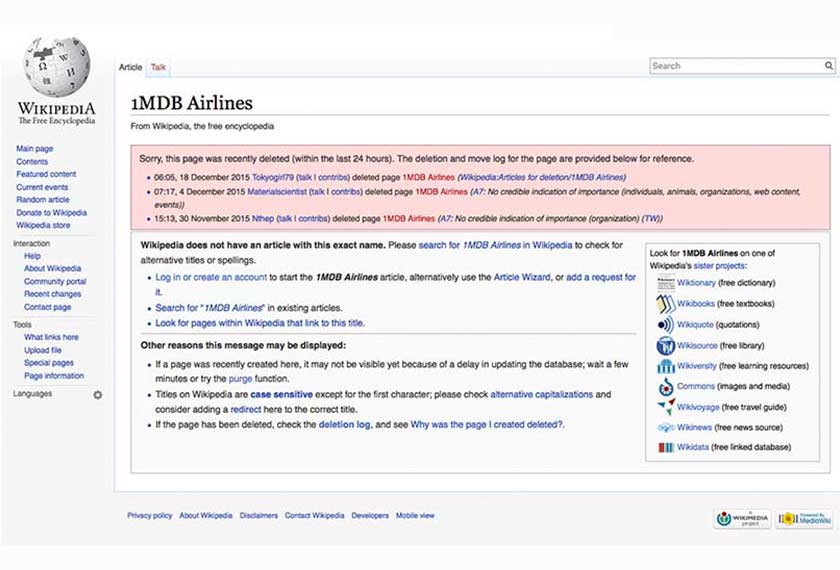The image size is (840, 570).
Task: Click the Wikimedia project badge
Action: 742,519
